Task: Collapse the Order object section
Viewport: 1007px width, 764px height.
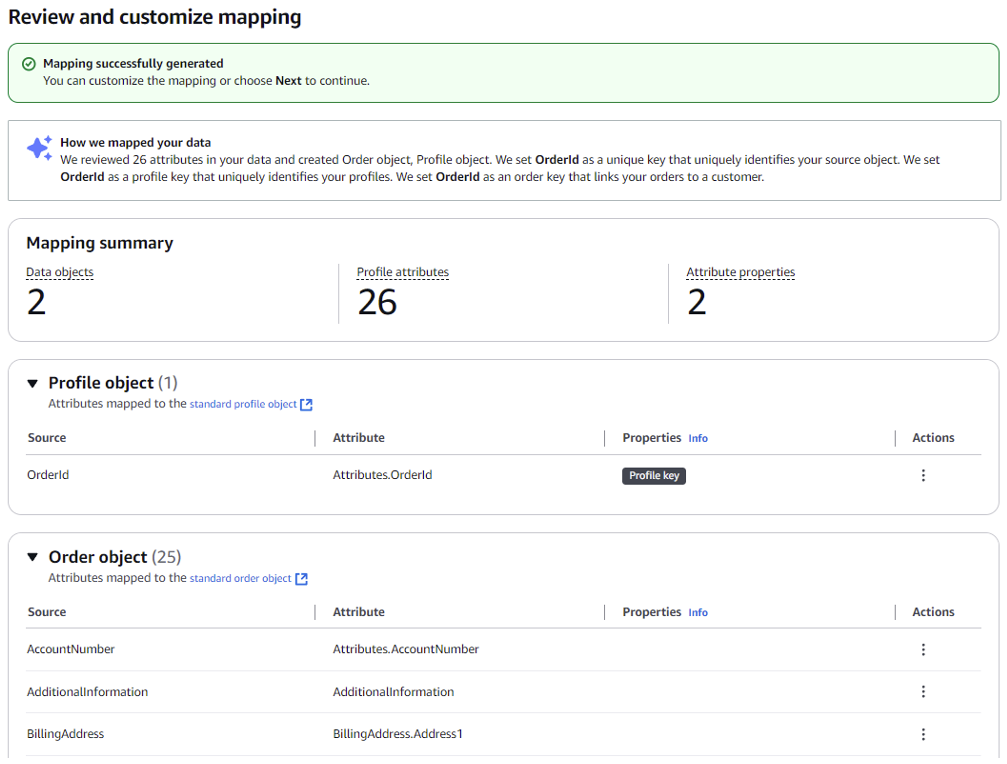Action: 32,557
